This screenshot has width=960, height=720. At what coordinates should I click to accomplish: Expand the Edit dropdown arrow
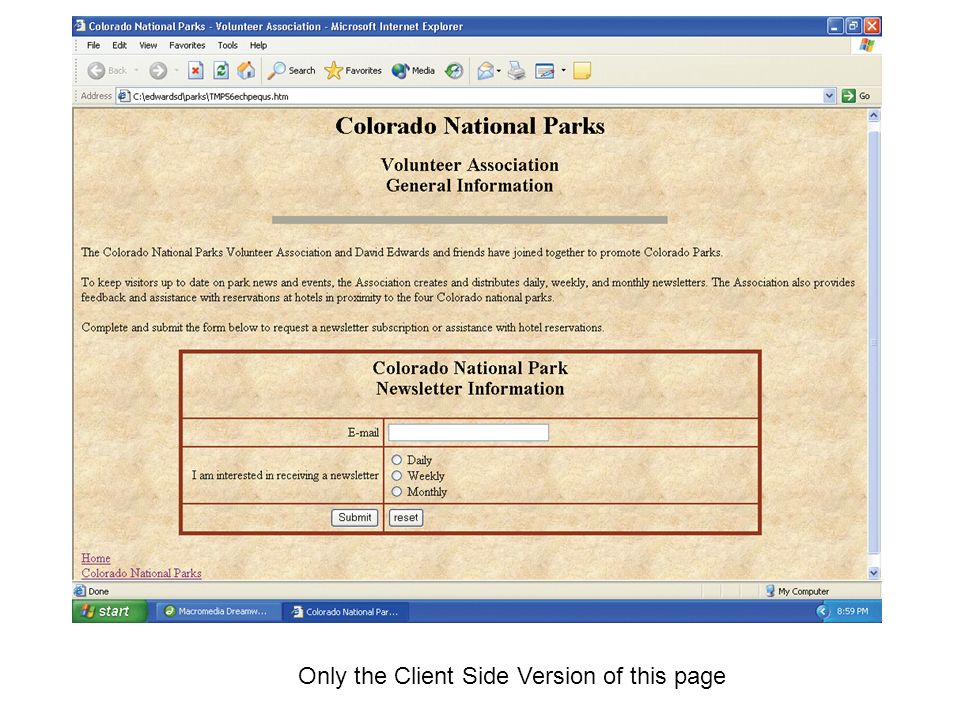click(563, 70)
